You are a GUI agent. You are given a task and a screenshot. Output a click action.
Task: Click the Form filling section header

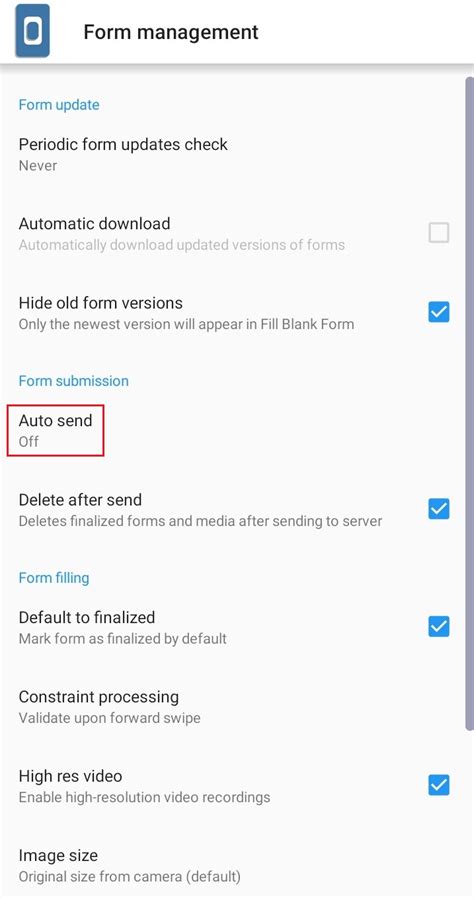pos(54,578)
